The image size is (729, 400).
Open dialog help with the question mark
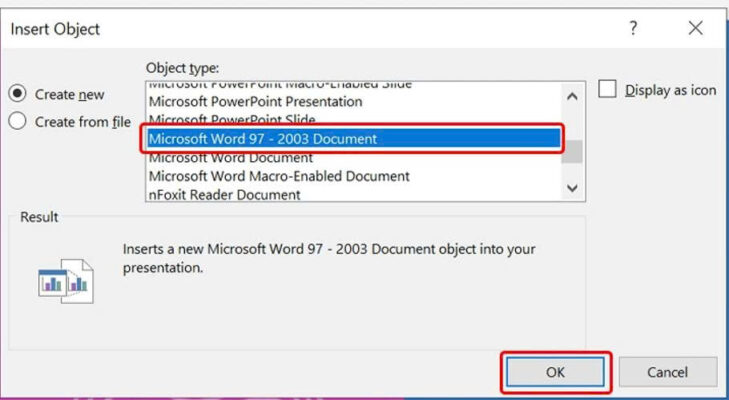(633, 28)
